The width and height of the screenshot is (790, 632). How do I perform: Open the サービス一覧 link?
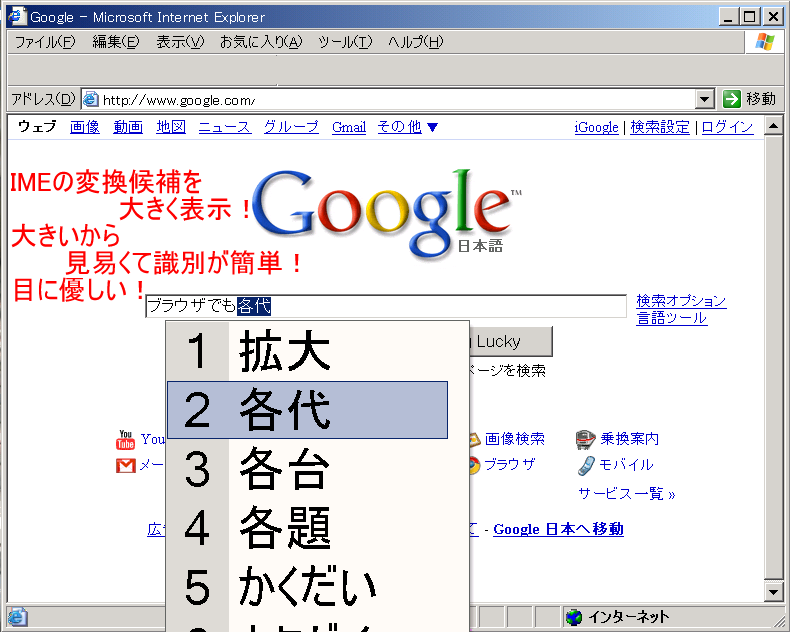(626, 493)
